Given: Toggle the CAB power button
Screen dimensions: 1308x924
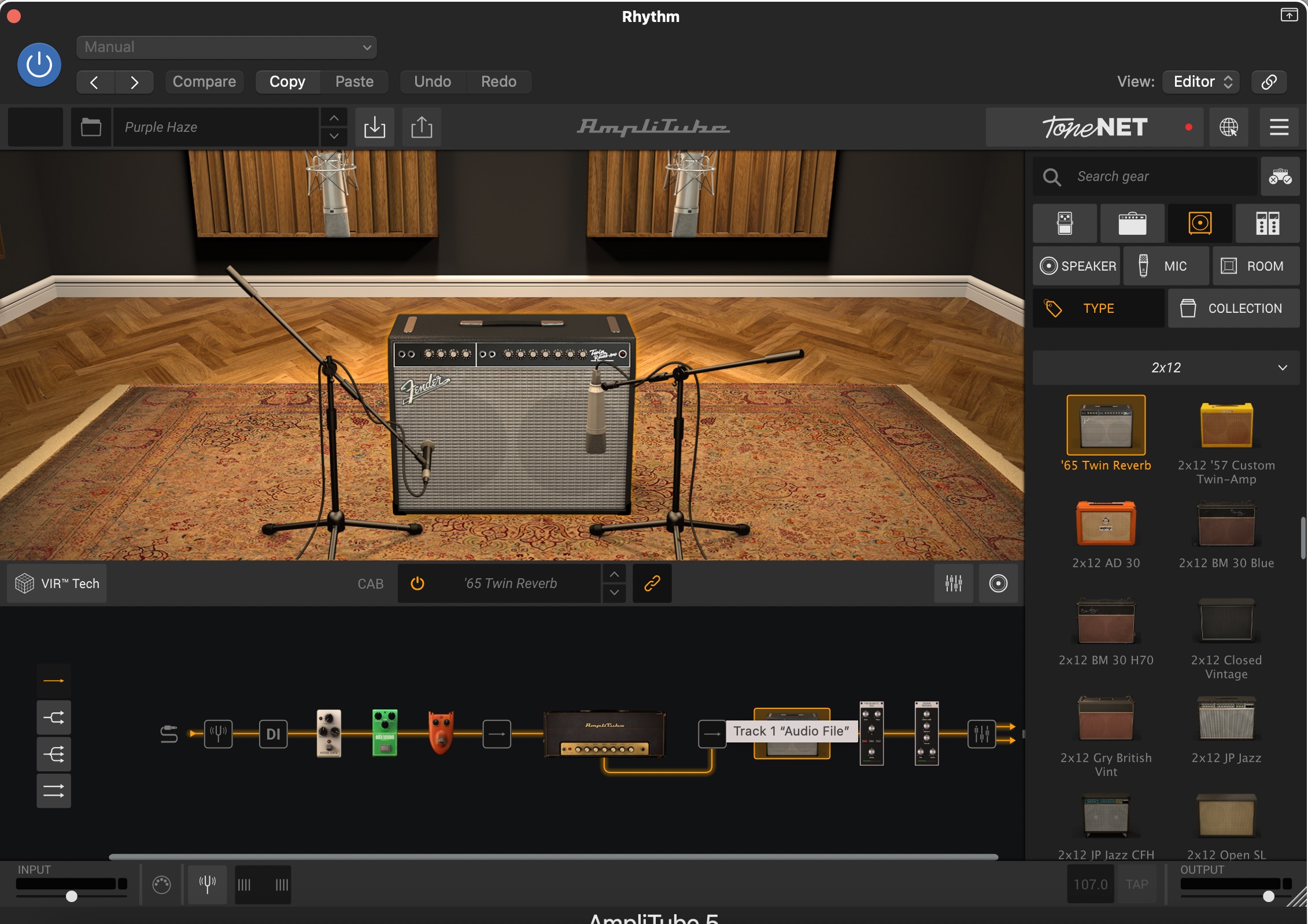Looking at the screenshot, I should 417,583.
